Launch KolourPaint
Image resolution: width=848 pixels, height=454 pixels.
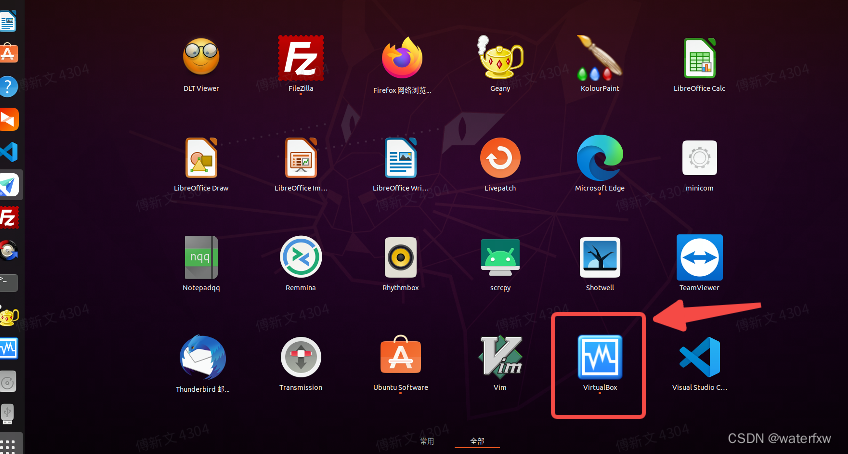point(600,57)
